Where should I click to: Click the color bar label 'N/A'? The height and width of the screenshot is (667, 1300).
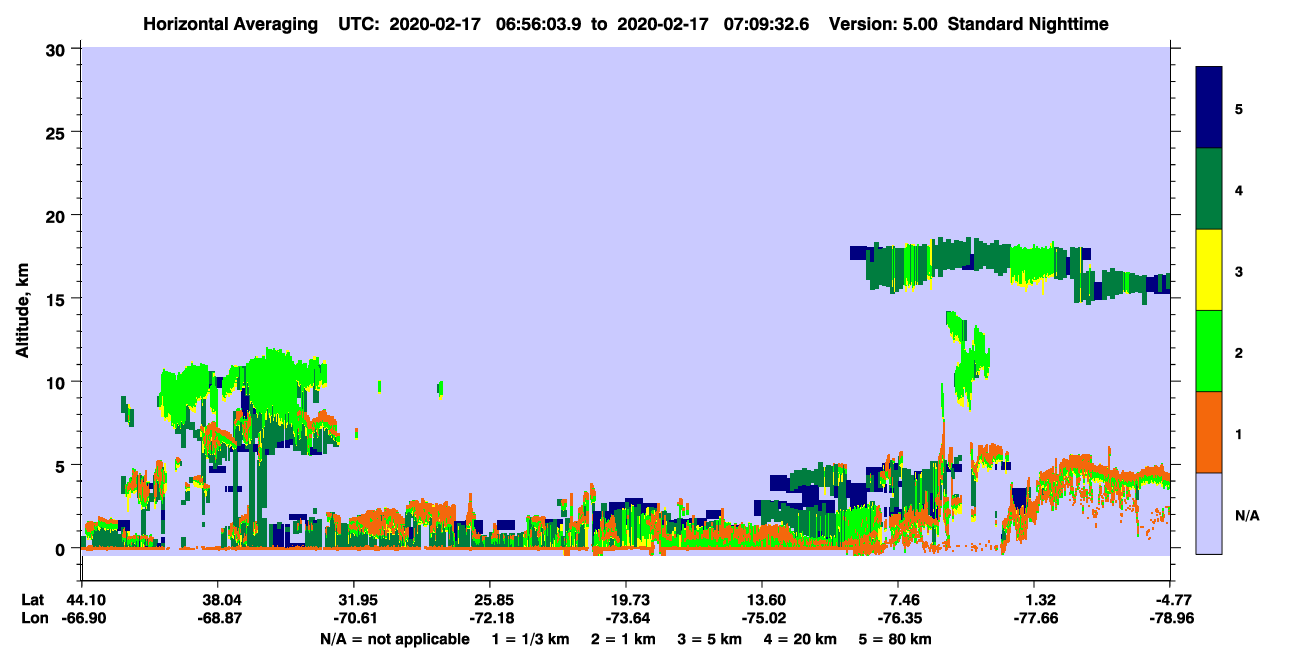tap(1247, 515)
